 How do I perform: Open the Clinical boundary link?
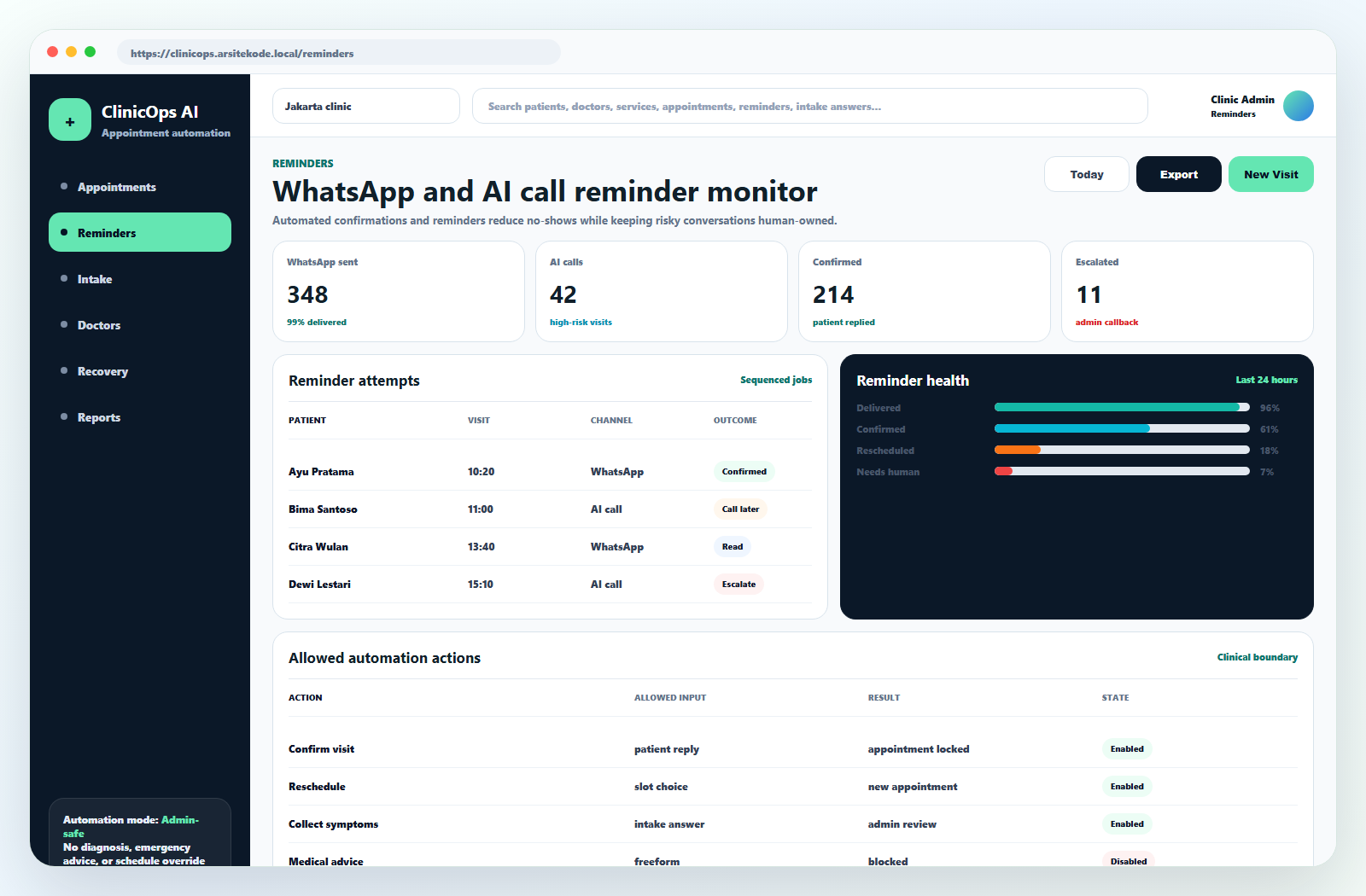click(1258, 657)
